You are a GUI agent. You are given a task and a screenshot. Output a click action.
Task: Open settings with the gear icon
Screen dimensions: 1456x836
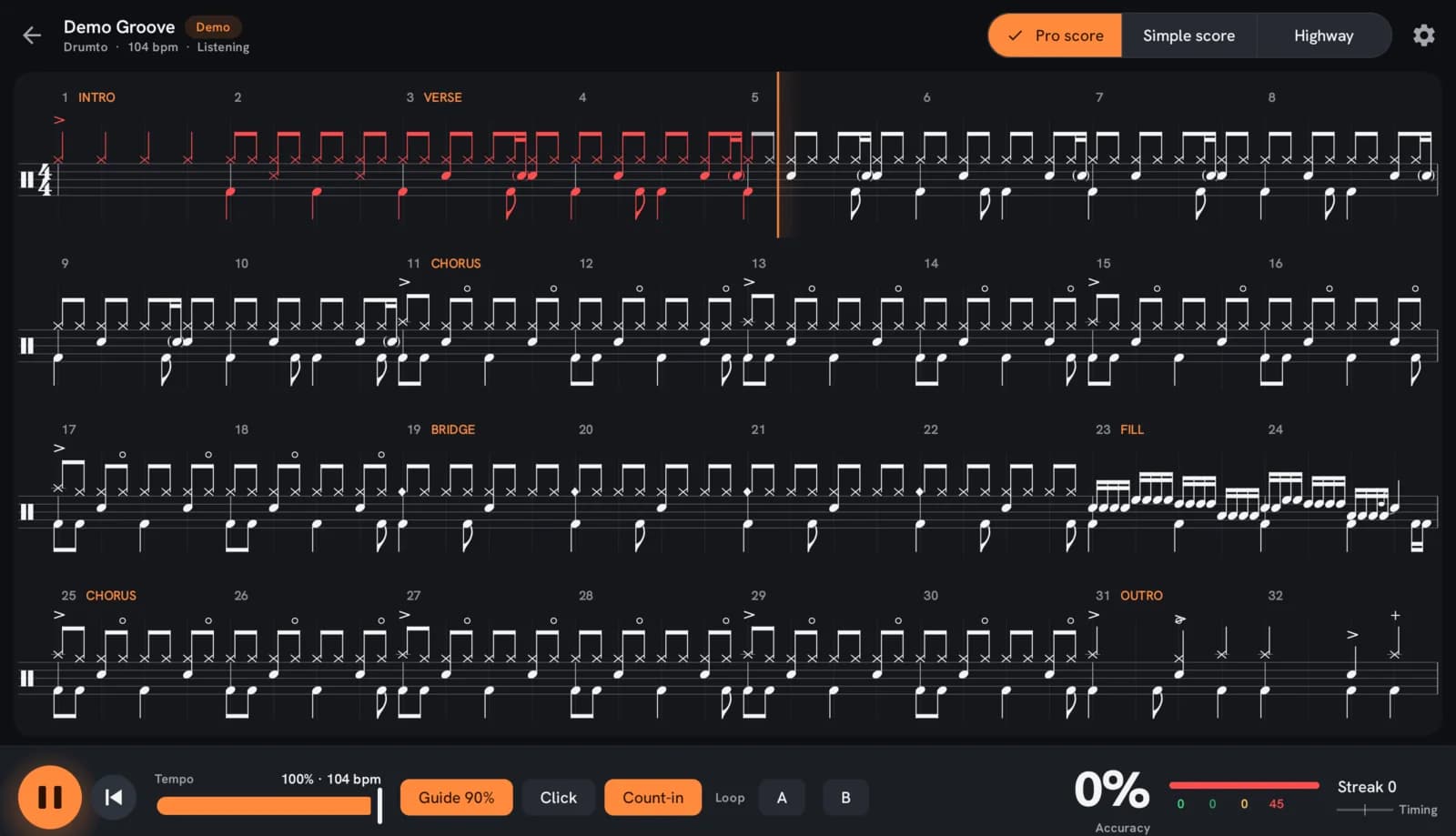[1424, 35]
